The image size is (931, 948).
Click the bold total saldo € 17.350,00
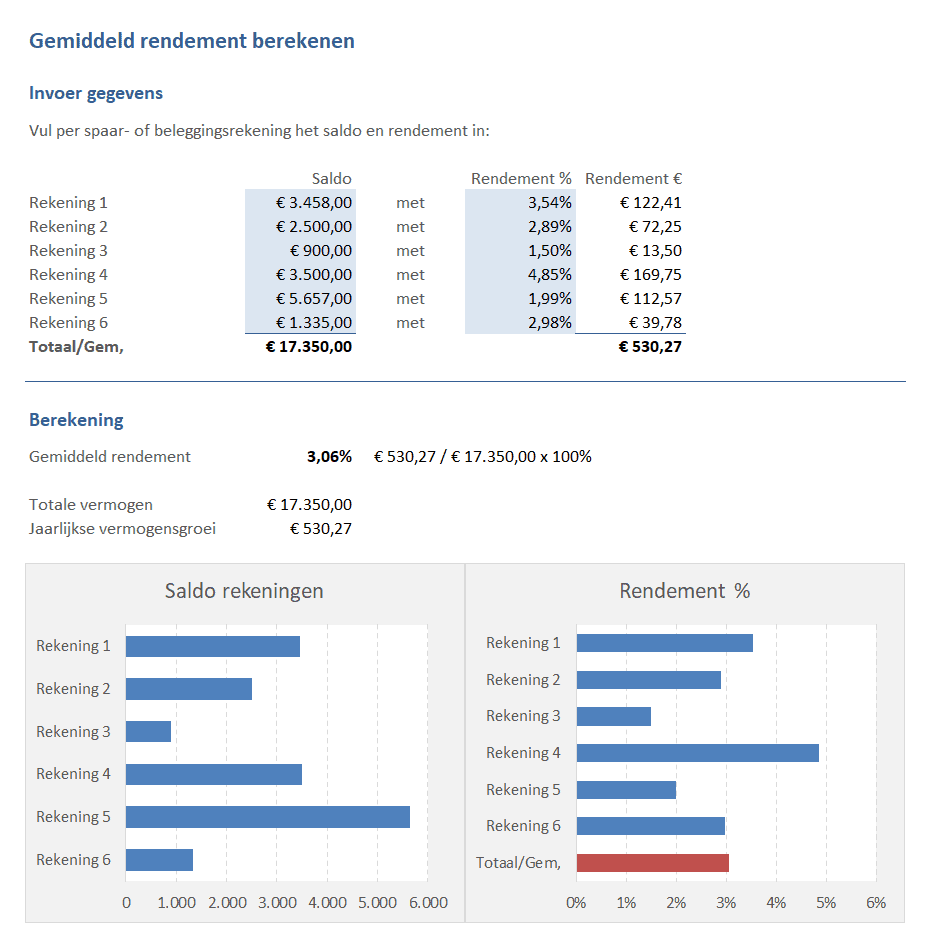(x=308, y=347)
